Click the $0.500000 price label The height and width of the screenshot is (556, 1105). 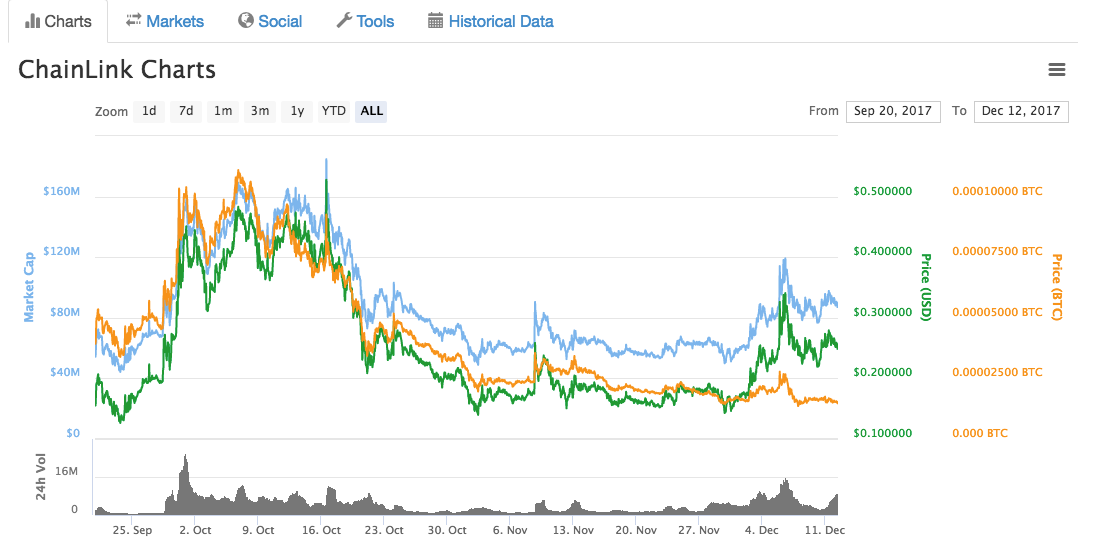882,192
